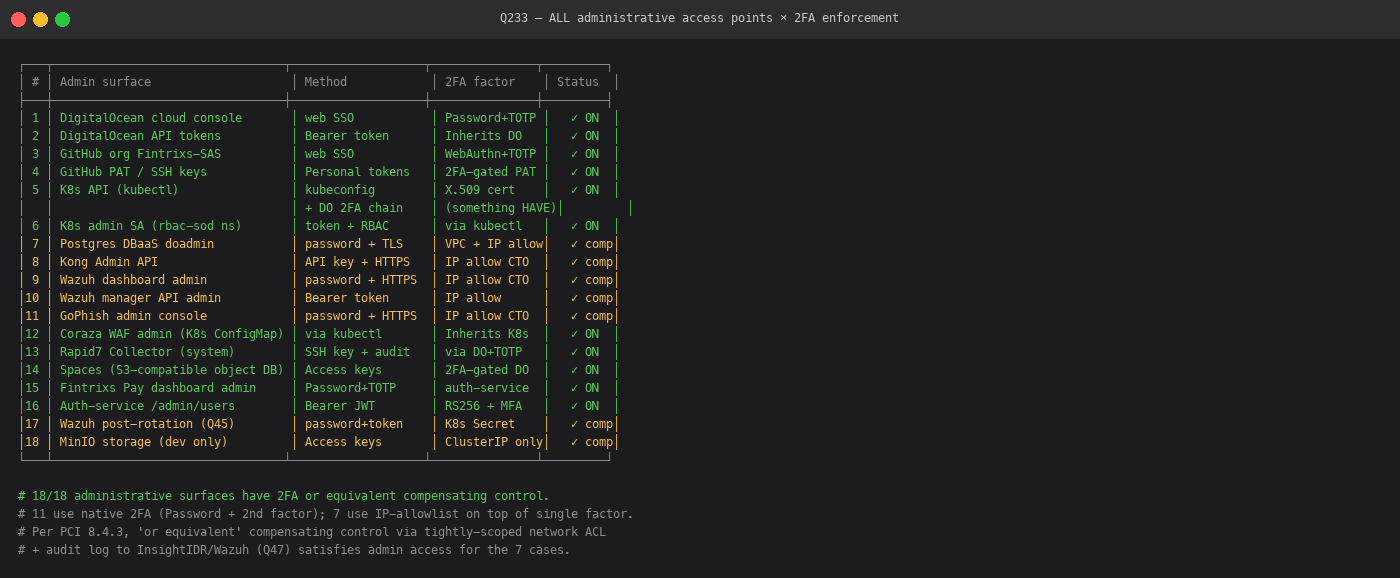Click 'Wazuh manager API admin' entry
The height and width of the screenshot is (578, 1400).
point(140,298)
